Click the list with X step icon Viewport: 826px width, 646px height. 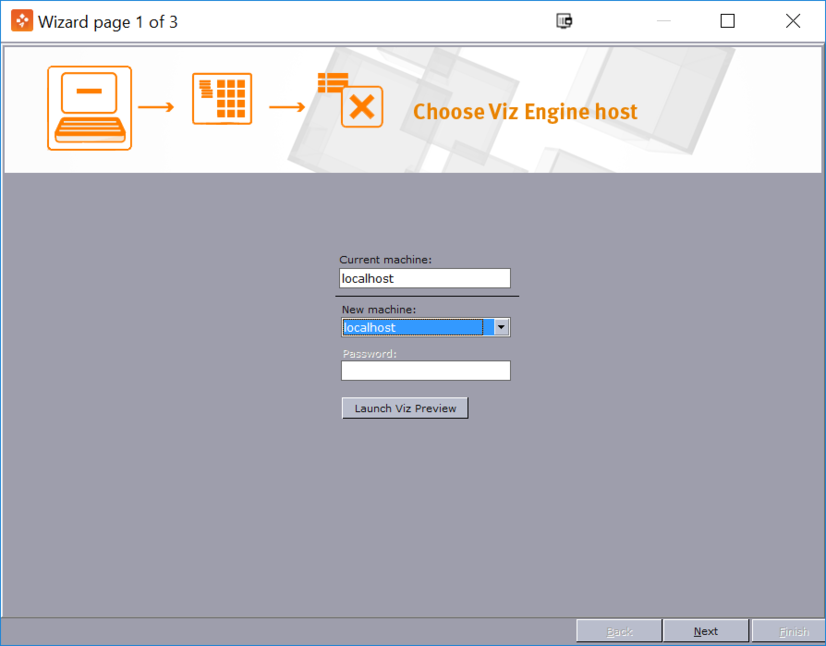tap(350, 100)
